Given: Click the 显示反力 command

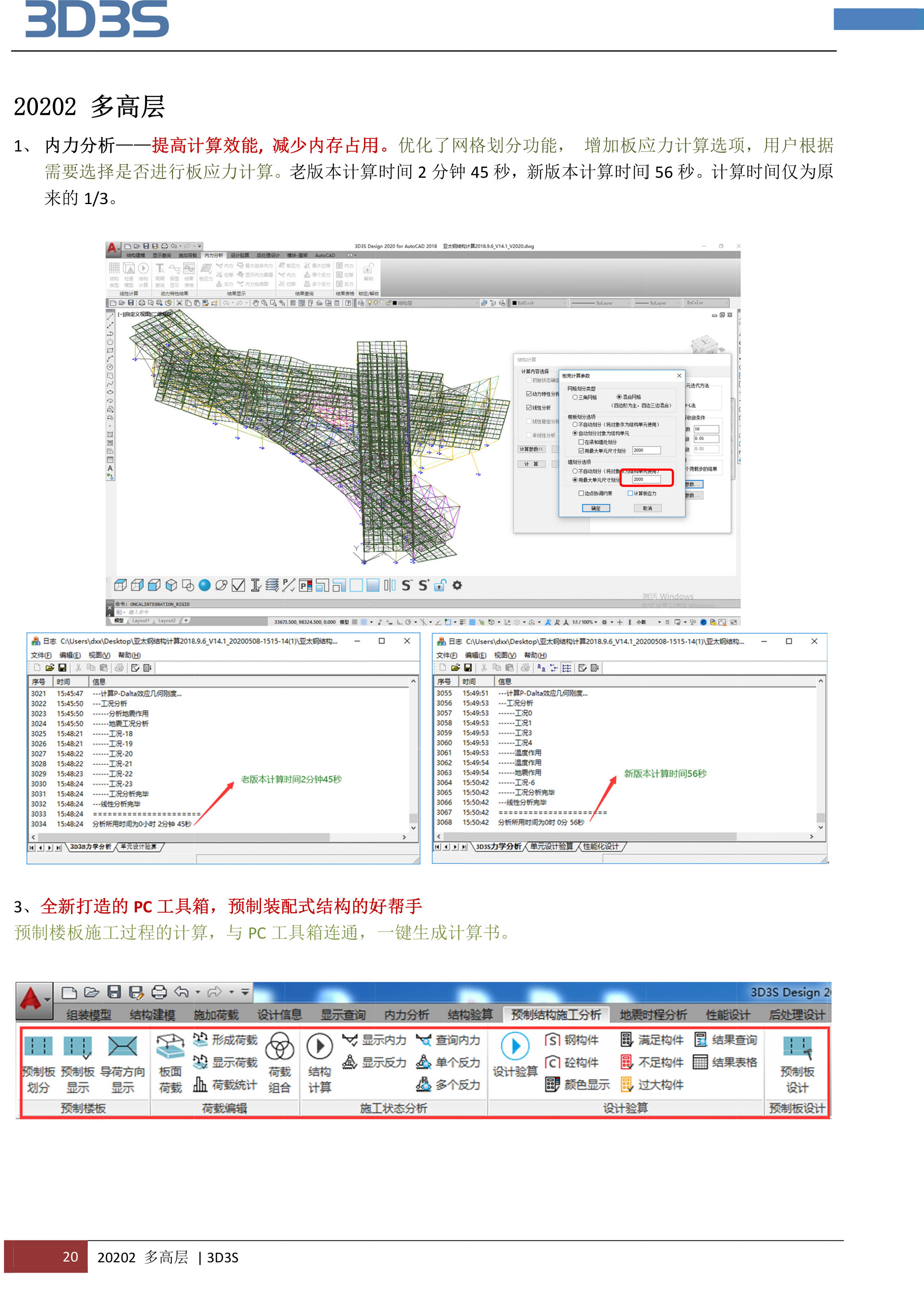Looking at the screenshot, I should (x=374, y=1062).
